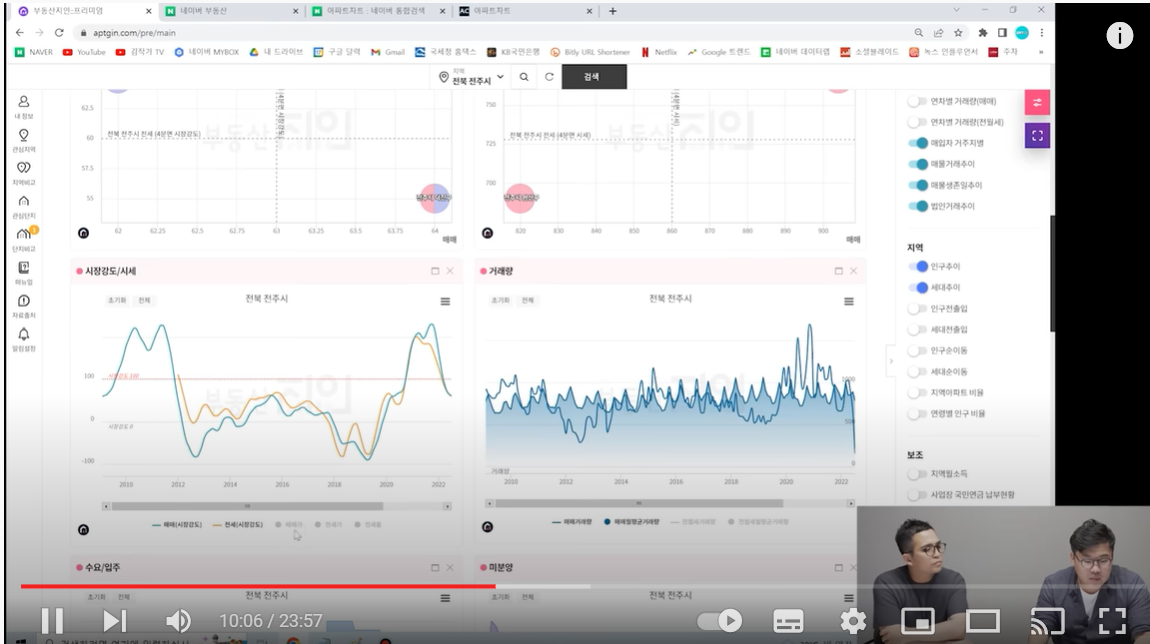Open YouTube video settings gear
Image resolution: width=1150 pixels, height=644 pixels.
point(853,621)
